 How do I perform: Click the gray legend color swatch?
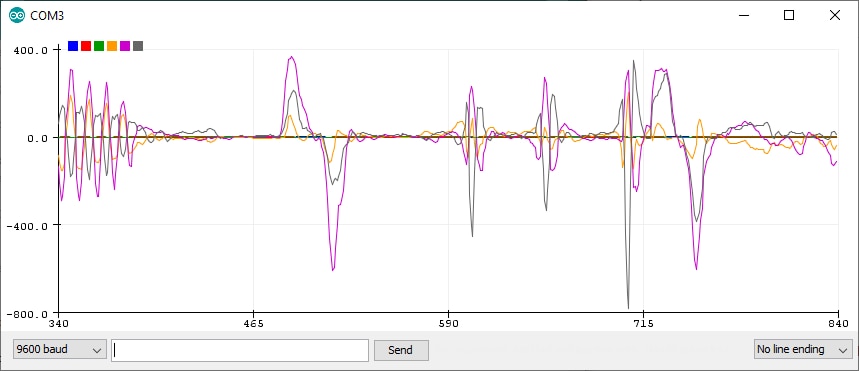(138, 46)
